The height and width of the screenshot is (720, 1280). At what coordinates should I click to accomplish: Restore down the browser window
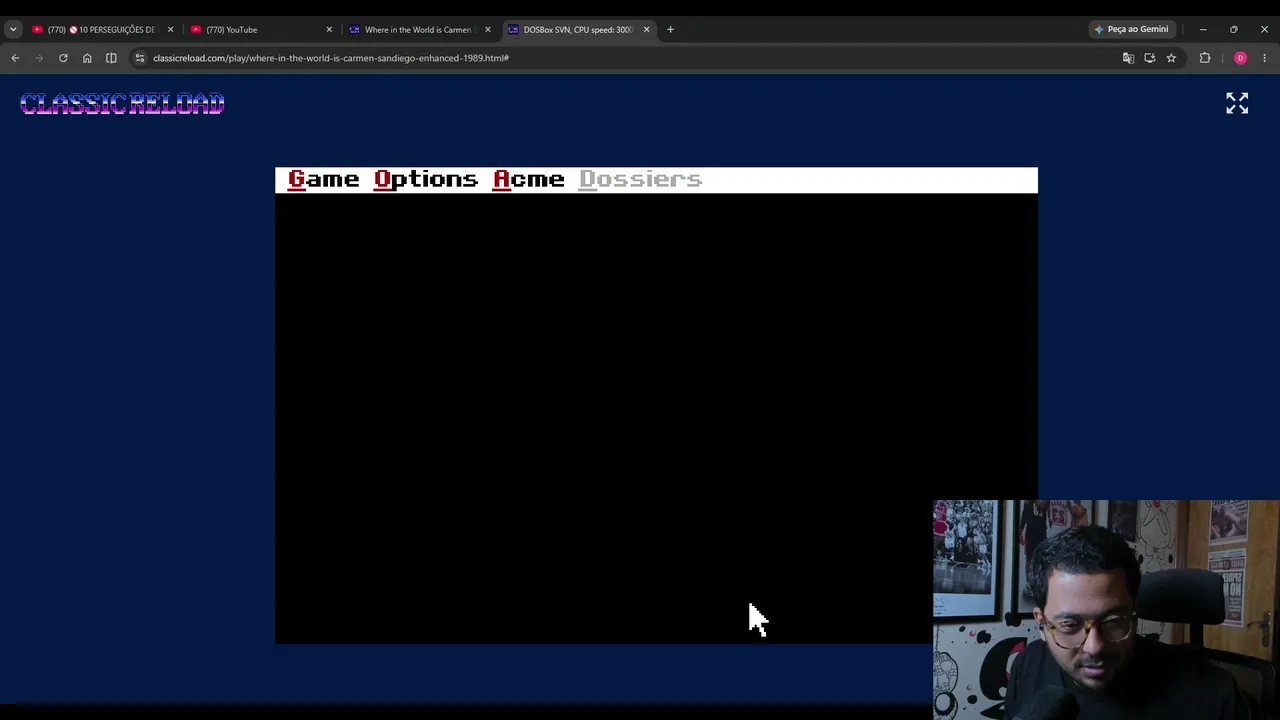point(1233,30)
